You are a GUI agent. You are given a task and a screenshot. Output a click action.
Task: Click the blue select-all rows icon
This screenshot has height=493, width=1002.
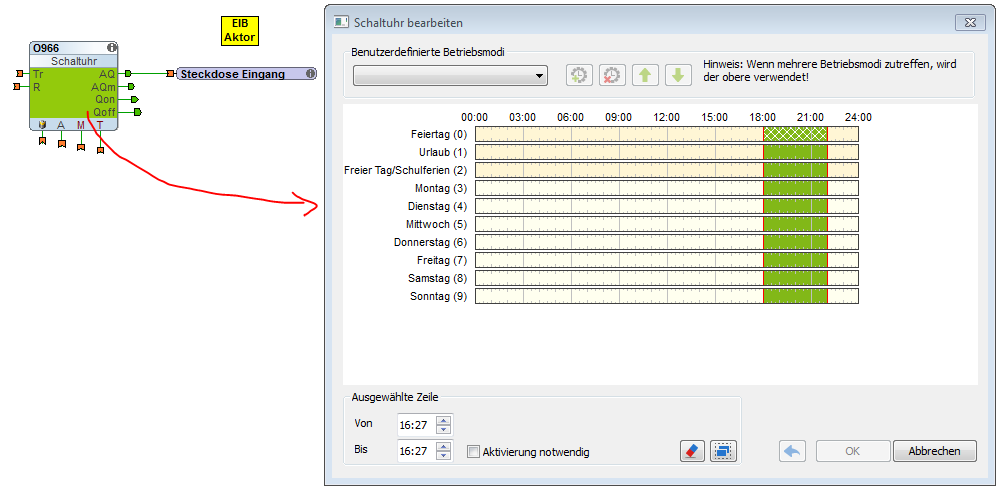(x=723, y=451)
